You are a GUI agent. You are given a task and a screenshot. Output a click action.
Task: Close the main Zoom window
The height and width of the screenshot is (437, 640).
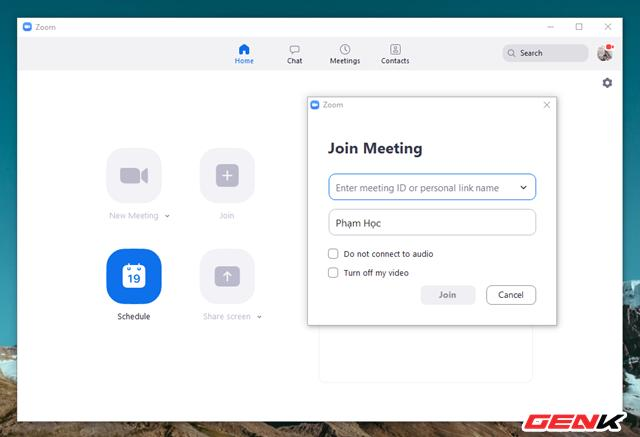click(608, 27)
